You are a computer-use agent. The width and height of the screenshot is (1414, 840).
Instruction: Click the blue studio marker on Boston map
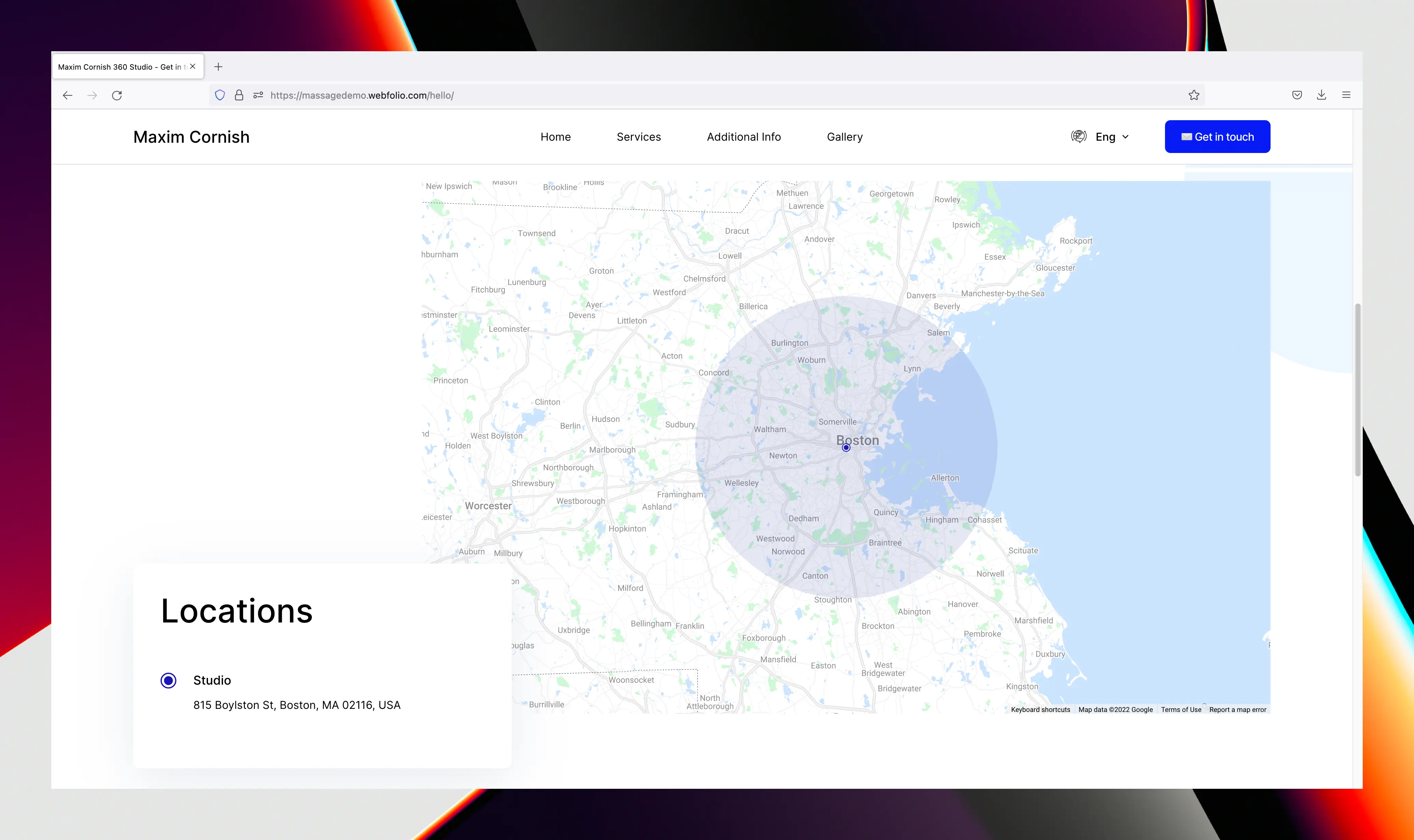(846, 448)
